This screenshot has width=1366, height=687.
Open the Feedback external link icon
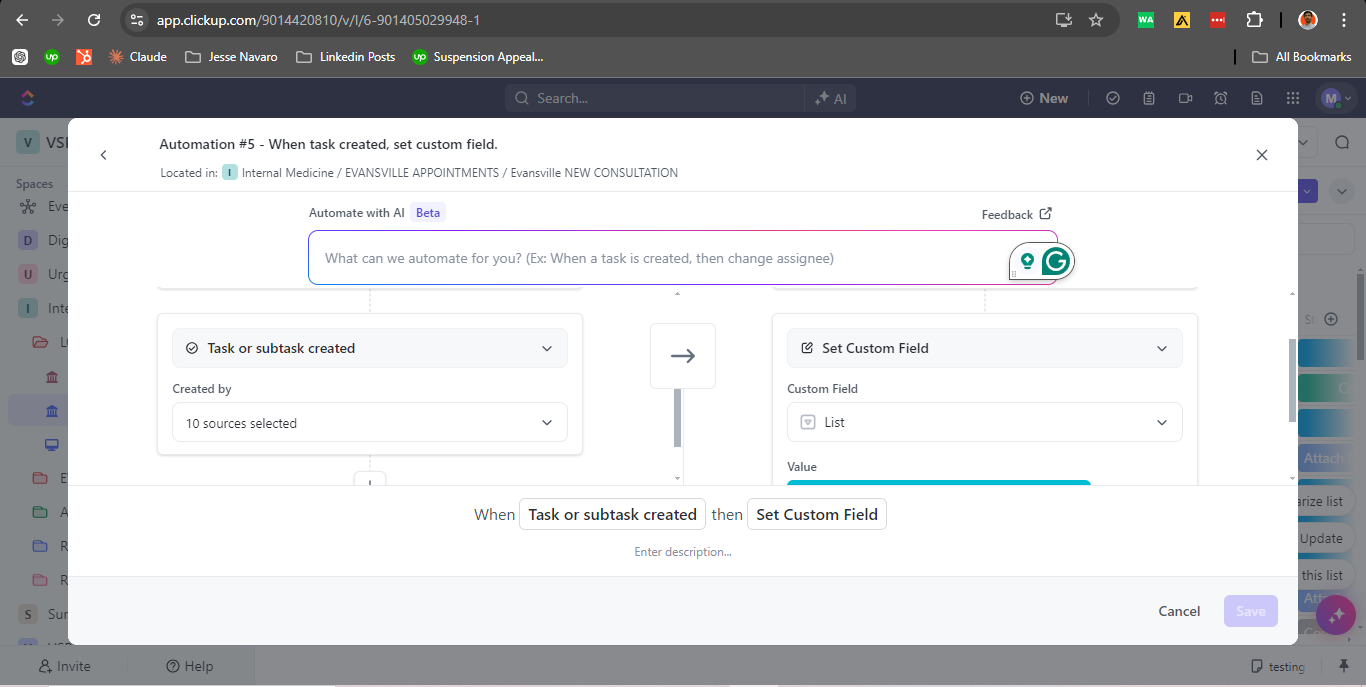coord(1046,213)
